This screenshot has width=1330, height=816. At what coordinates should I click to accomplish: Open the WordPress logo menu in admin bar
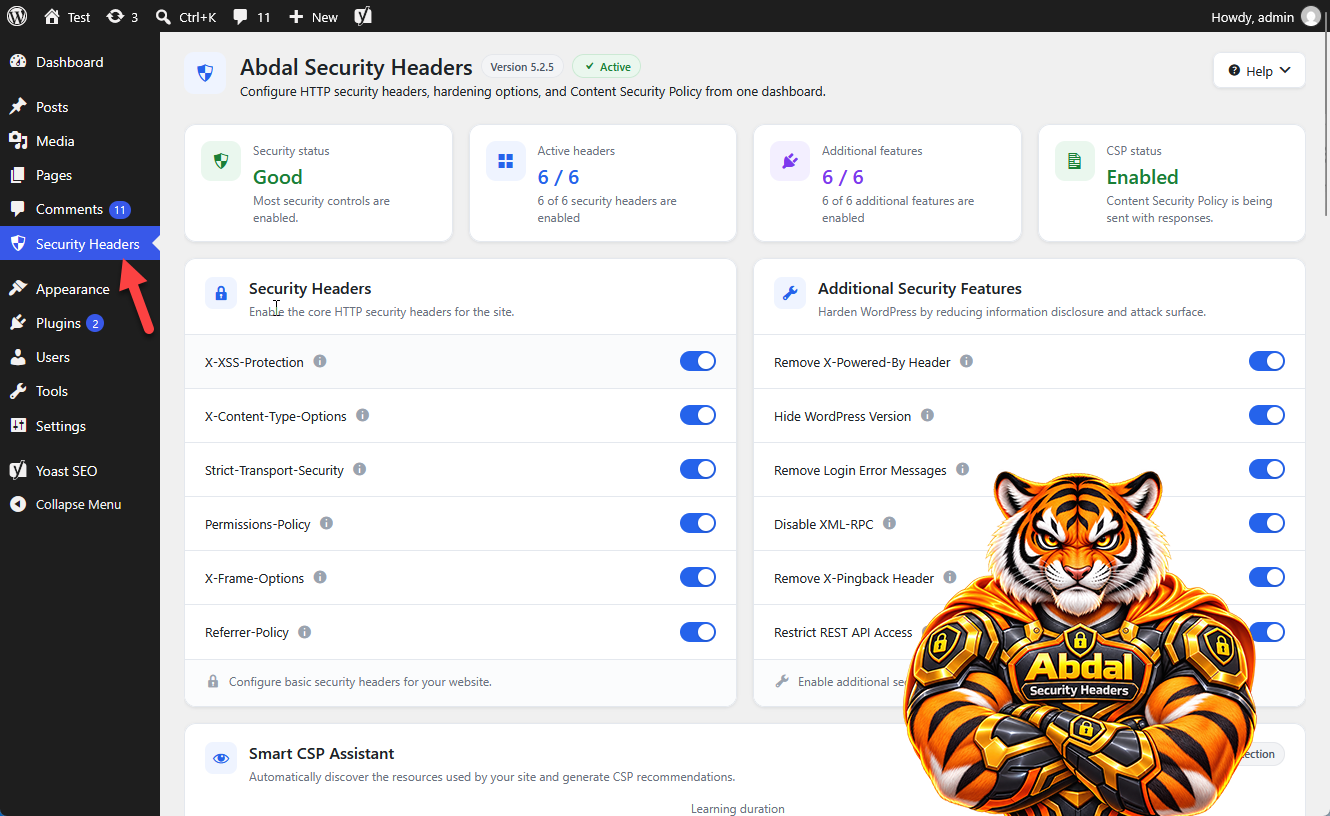pos(17,16)
